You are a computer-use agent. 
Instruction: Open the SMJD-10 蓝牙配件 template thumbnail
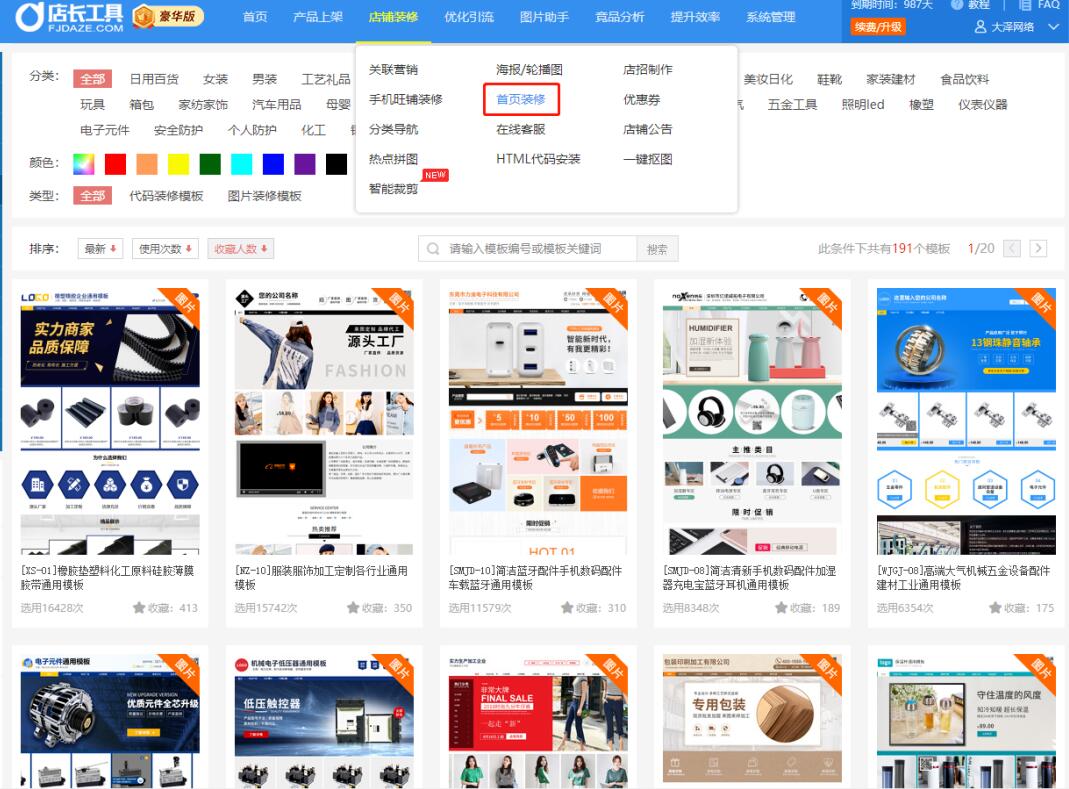[538, 421]
